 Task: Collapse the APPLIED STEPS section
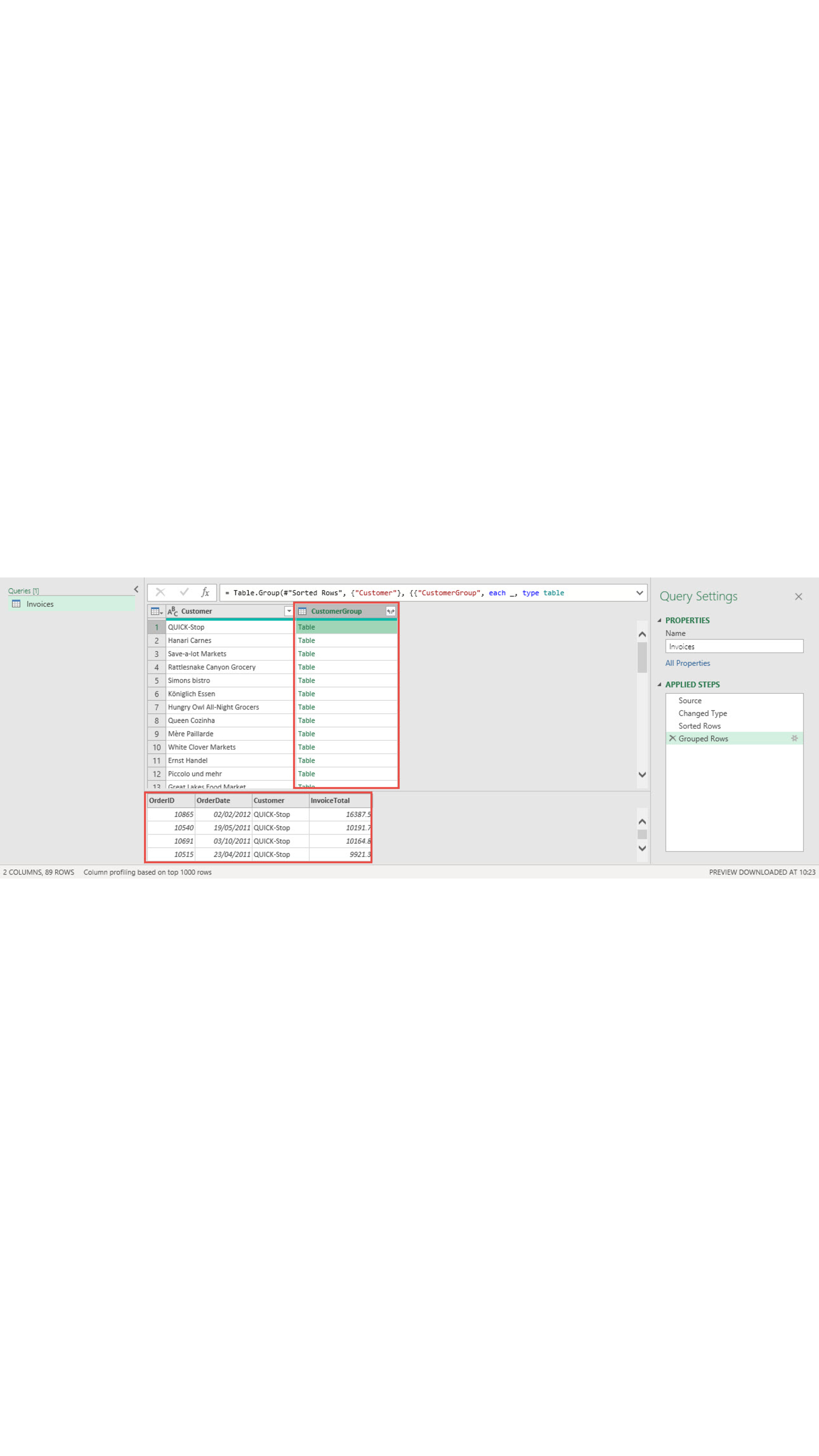[660, 684]
